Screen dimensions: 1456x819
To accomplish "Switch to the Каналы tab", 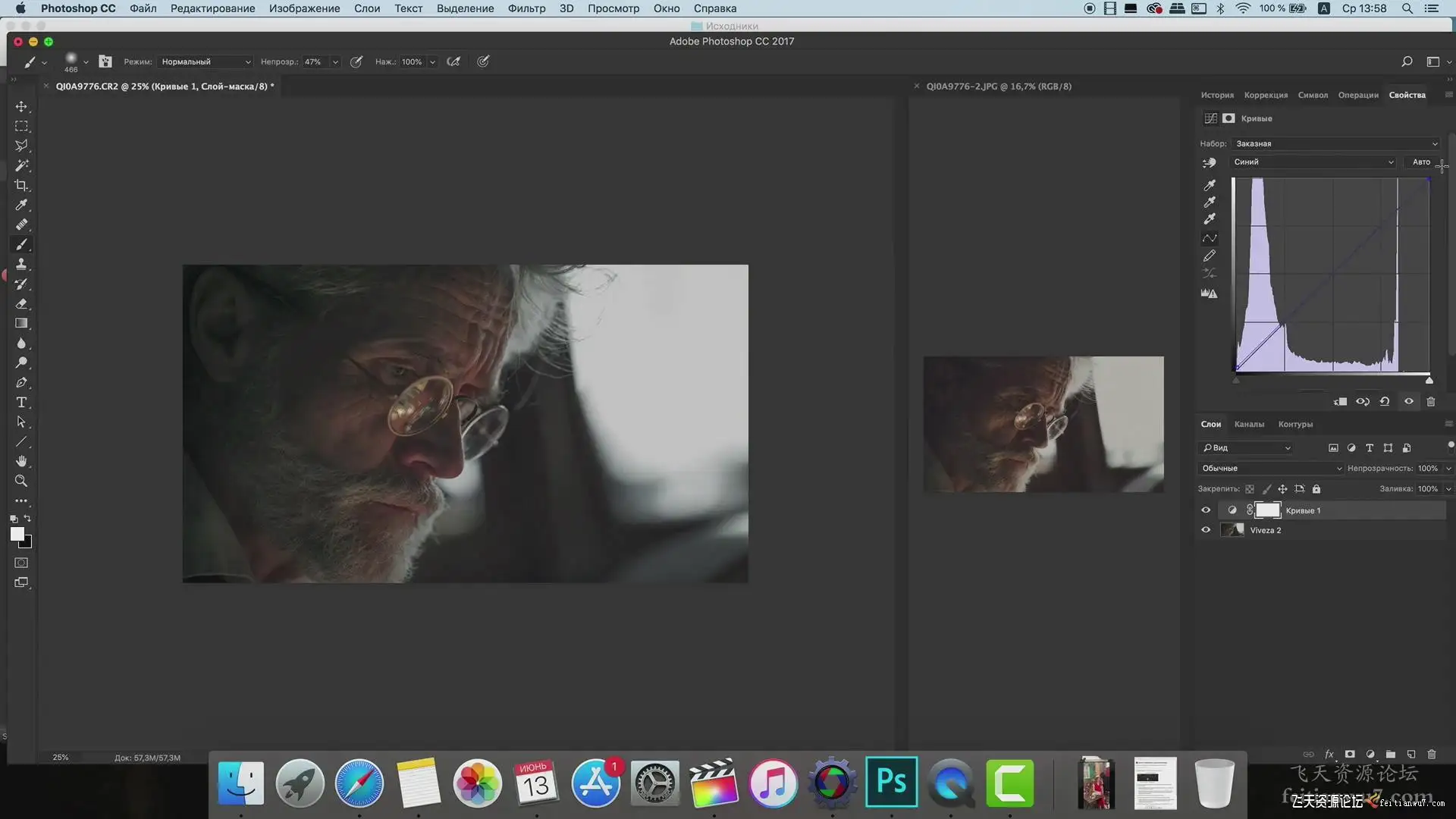I will coord(1249,424).
